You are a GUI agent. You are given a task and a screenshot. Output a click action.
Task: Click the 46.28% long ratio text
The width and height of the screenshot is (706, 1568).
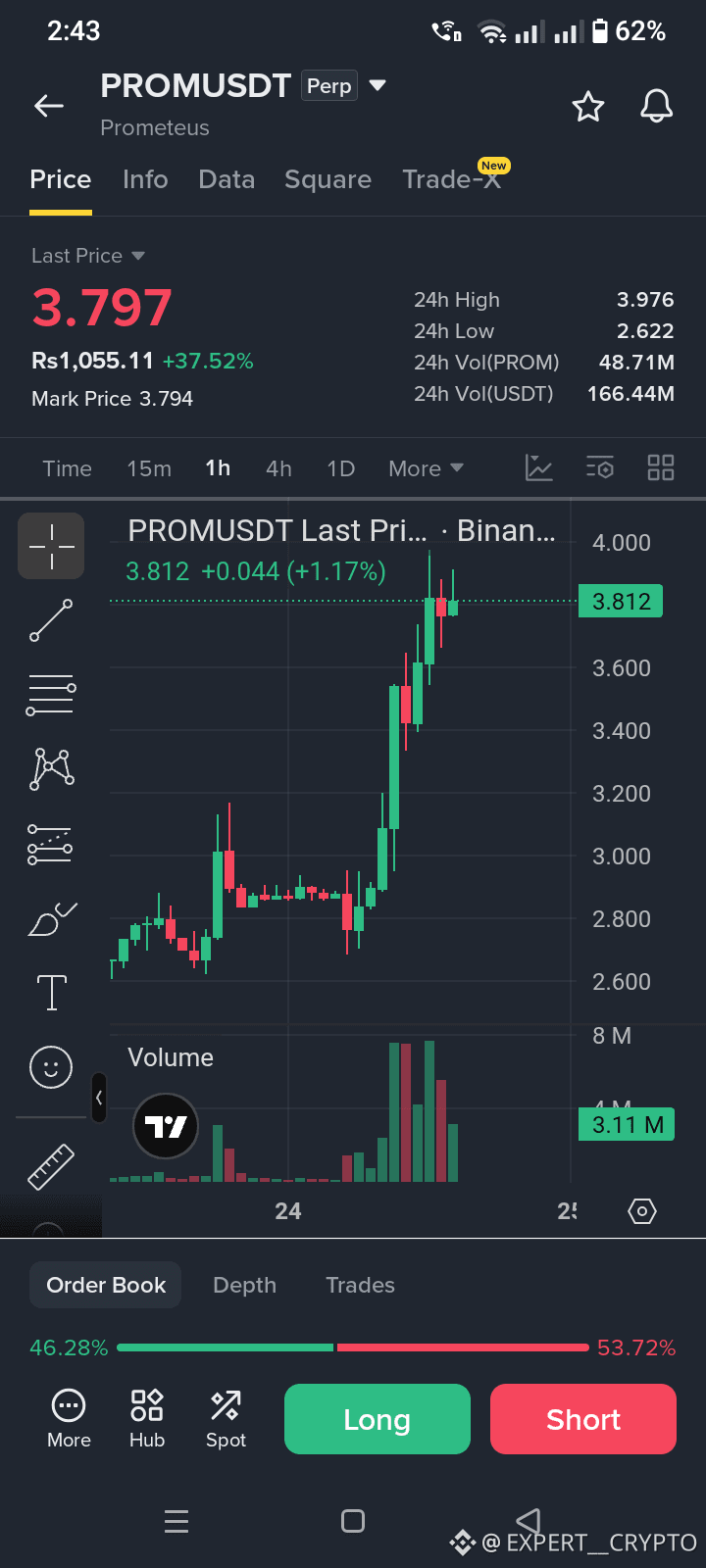(x=69, y=1347)
